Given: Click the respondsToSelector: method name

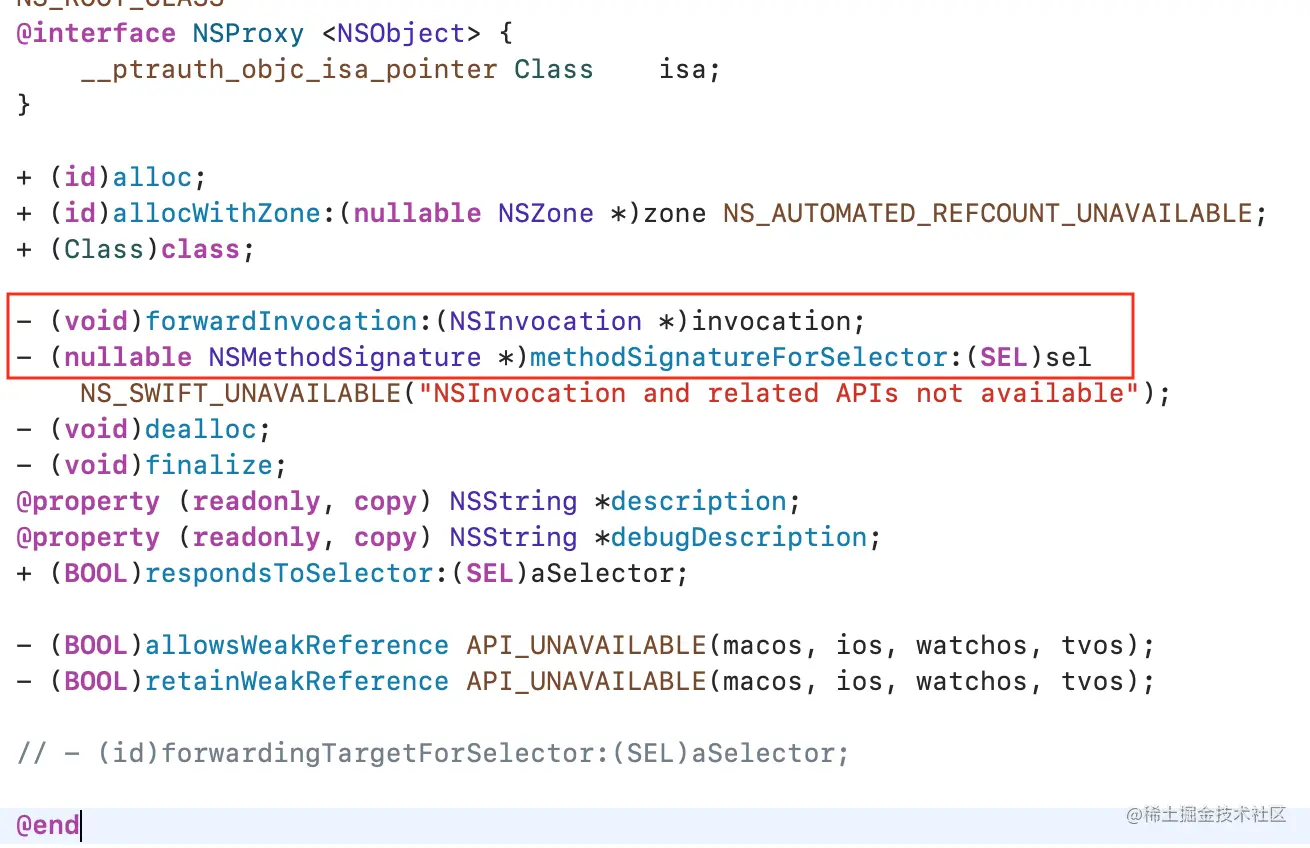Looking at the screenshot, I should click(297, 573).
